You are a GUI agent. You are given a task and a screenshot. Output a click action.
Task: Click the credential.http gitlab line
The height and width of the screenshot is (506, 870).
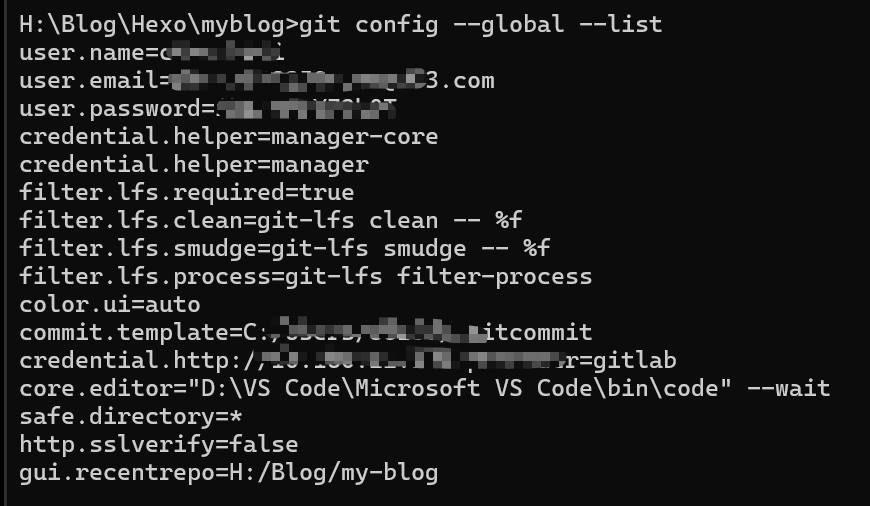348,360
